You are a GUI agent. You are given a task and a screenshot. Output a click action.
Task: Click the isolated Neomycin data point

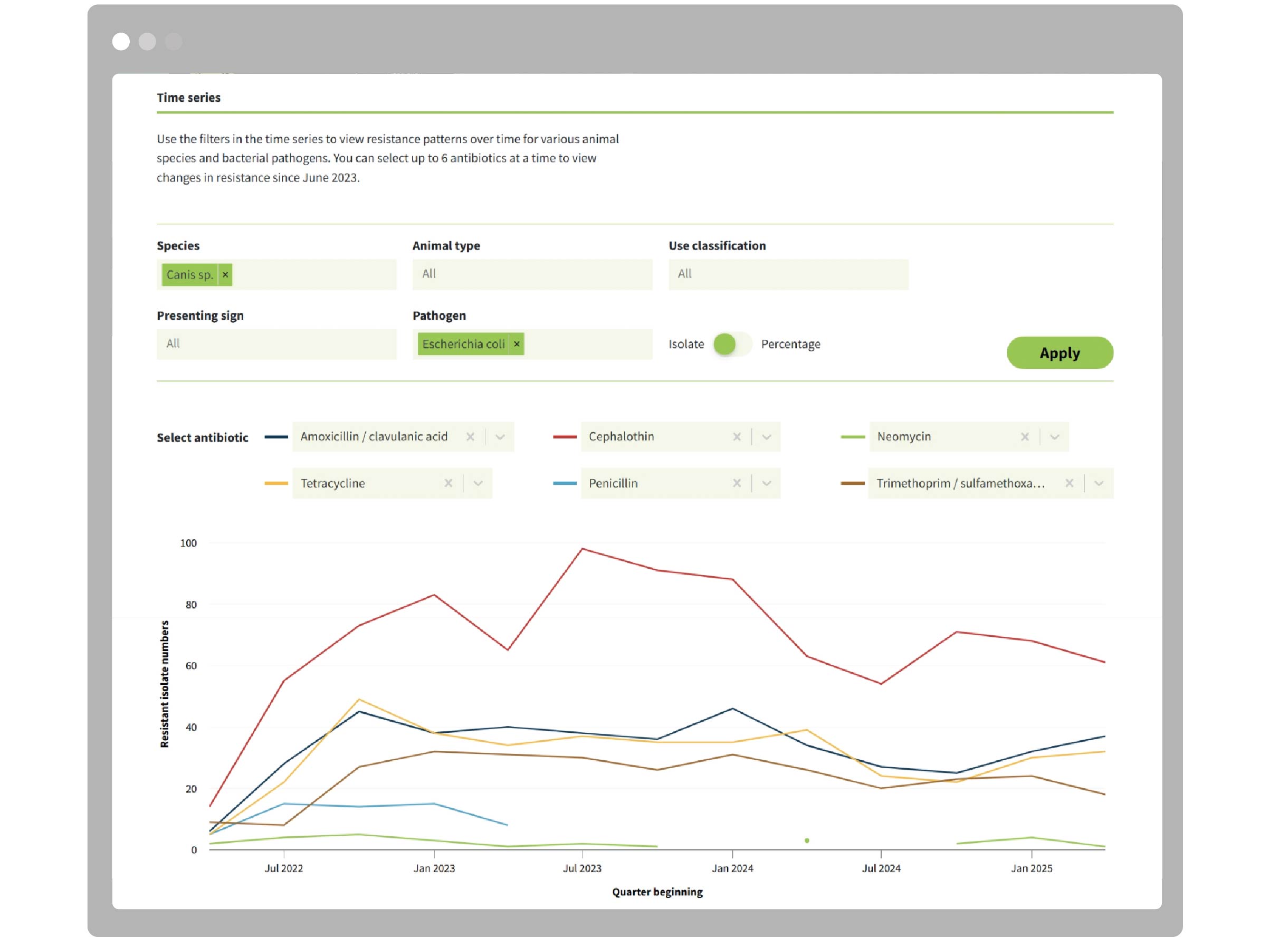coord(806,840)
